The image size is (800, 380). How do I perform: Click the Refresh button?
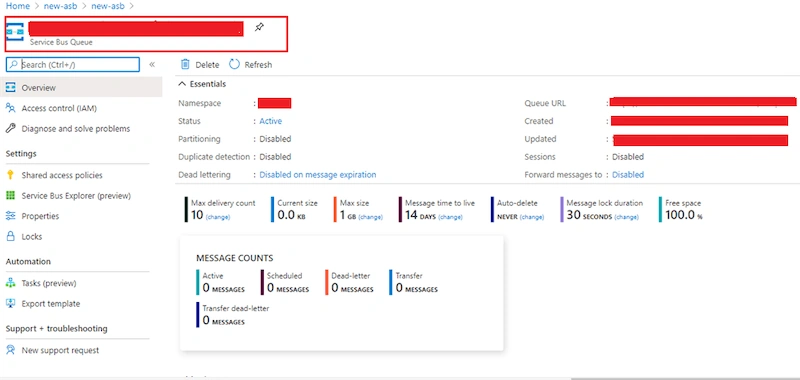251,64
